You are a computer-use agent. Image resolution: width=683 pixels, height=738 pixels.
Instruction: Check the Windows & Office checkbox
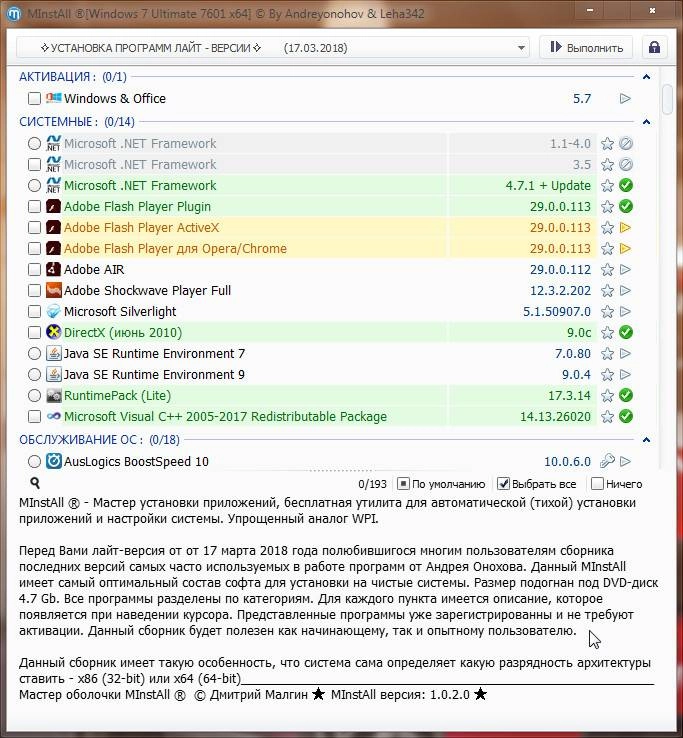click(34, 98)
